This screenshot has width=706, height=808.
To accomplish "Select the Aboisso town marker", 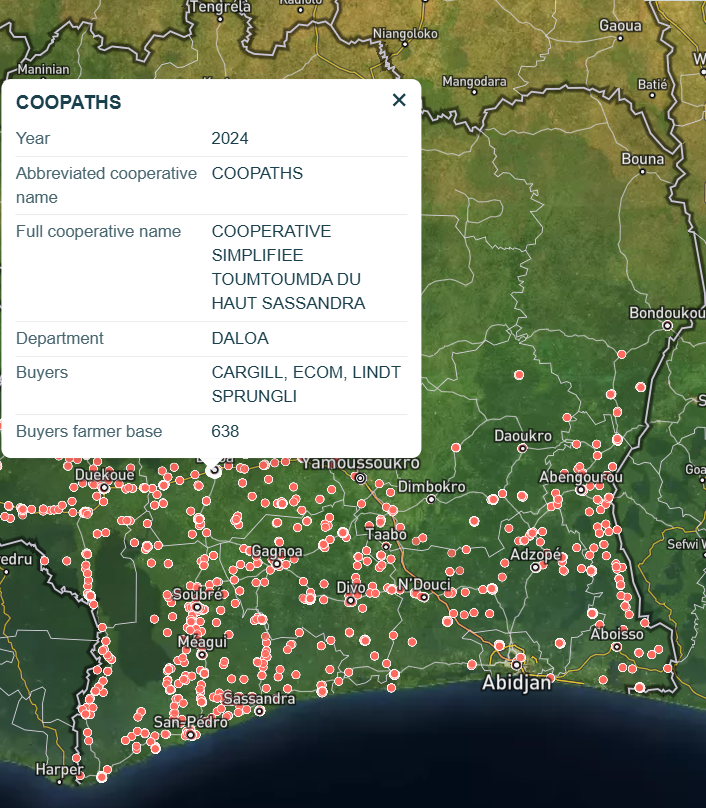I will [616, 647].
